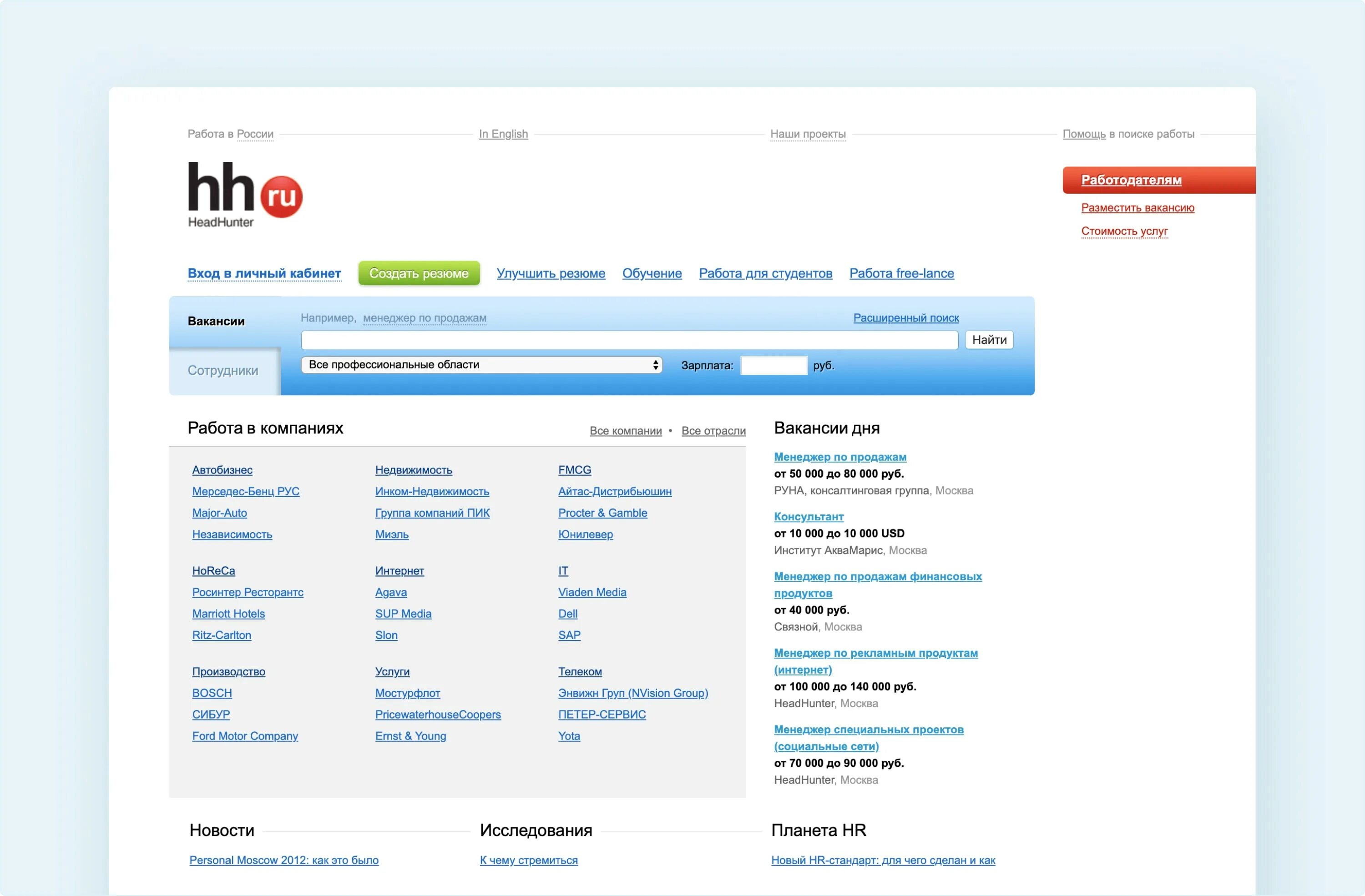The width and height of the screenshot is (1365, 896).
Task: Open Работа free-lance link
Action: [902, 273]
